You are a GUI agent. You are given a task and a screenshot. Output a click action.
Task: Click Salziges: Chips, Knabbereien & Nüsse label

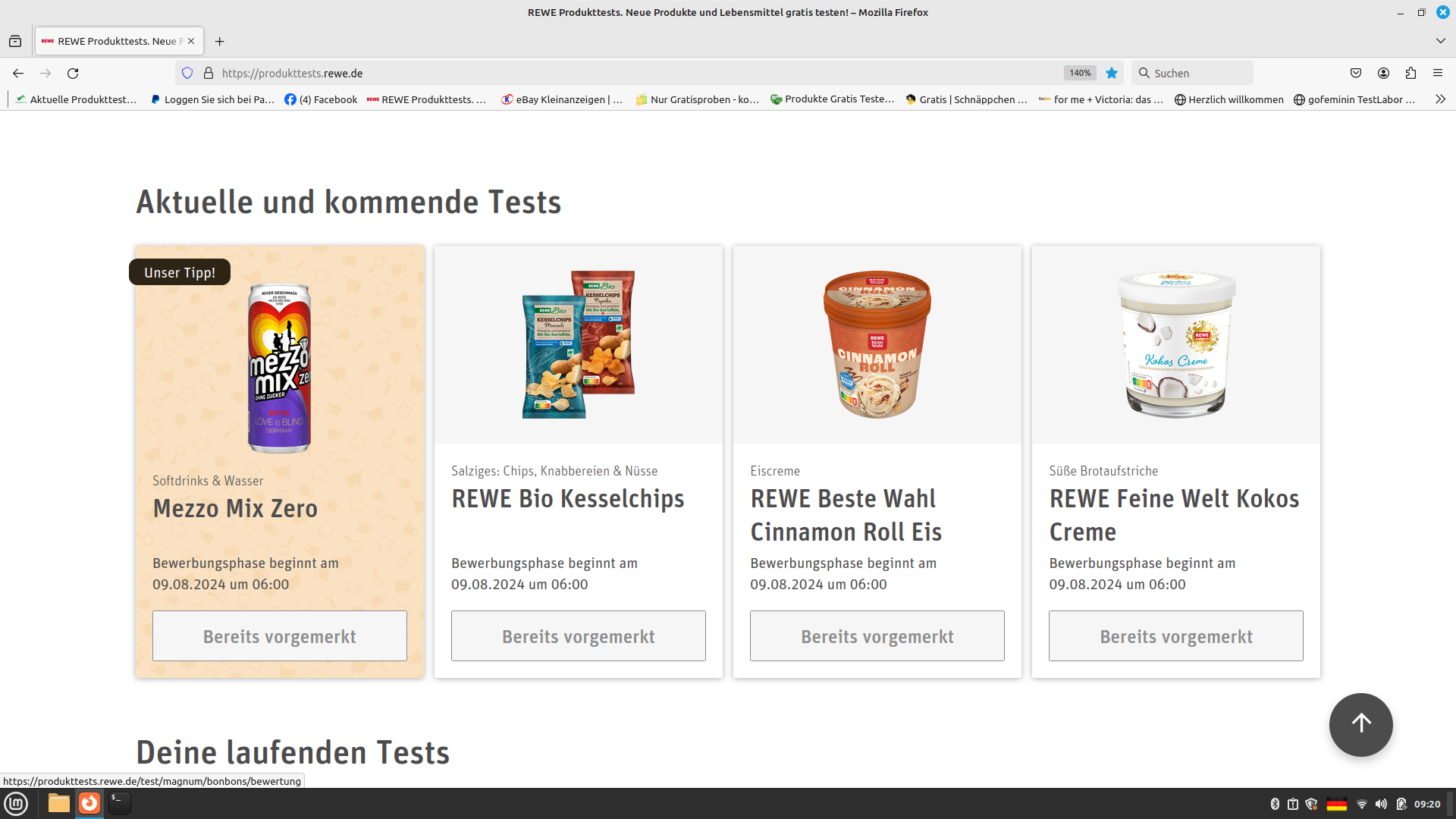point(554,471)
